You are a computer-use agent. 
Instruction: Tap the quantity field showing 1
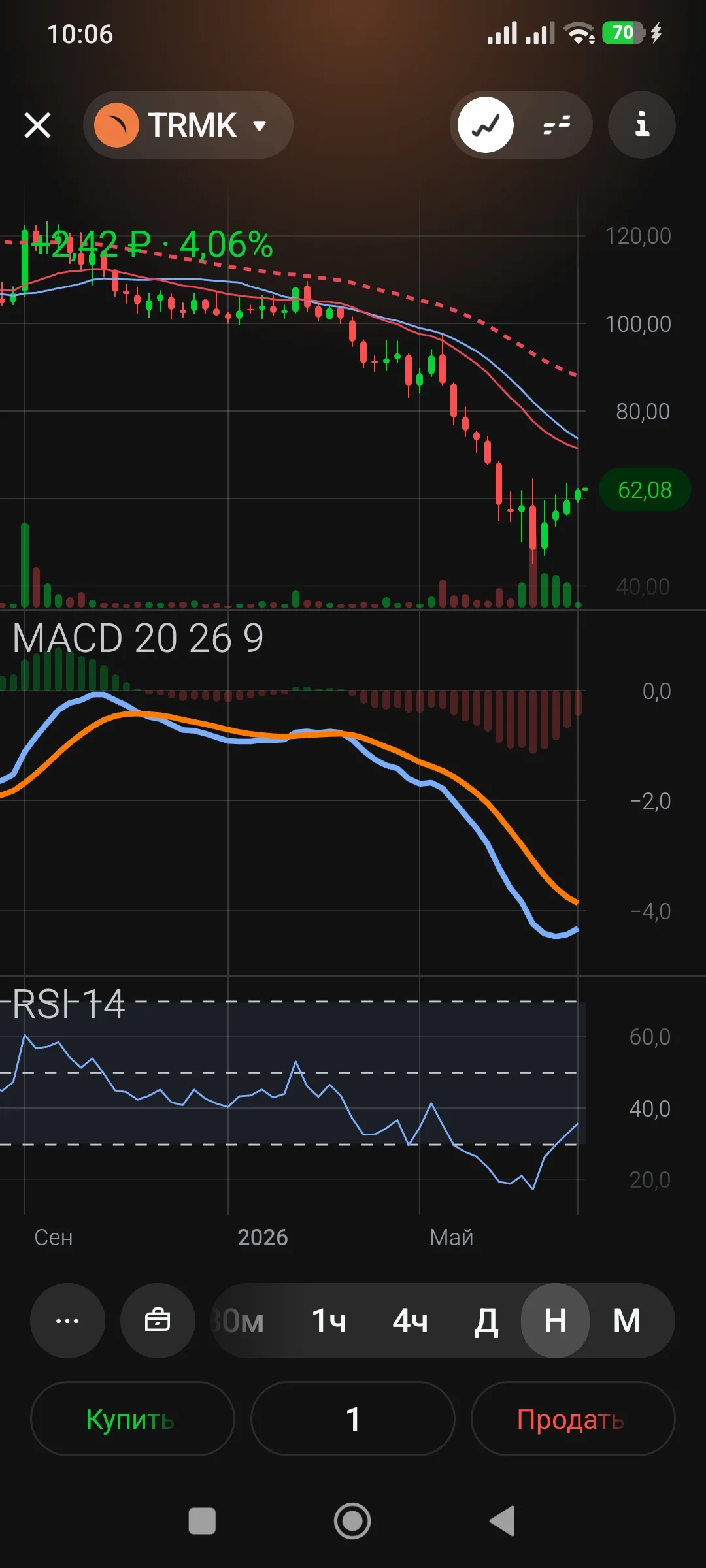click(353, 1418)
